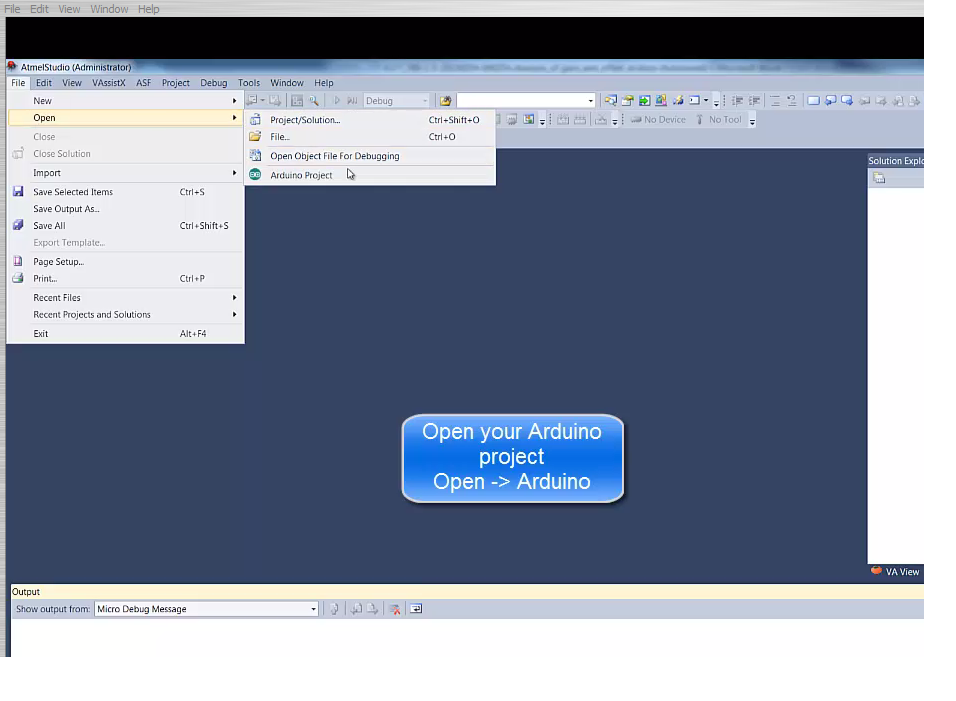Open the outer window's Help menu
This screenshot has height=701, width=956.
point(148,9)
